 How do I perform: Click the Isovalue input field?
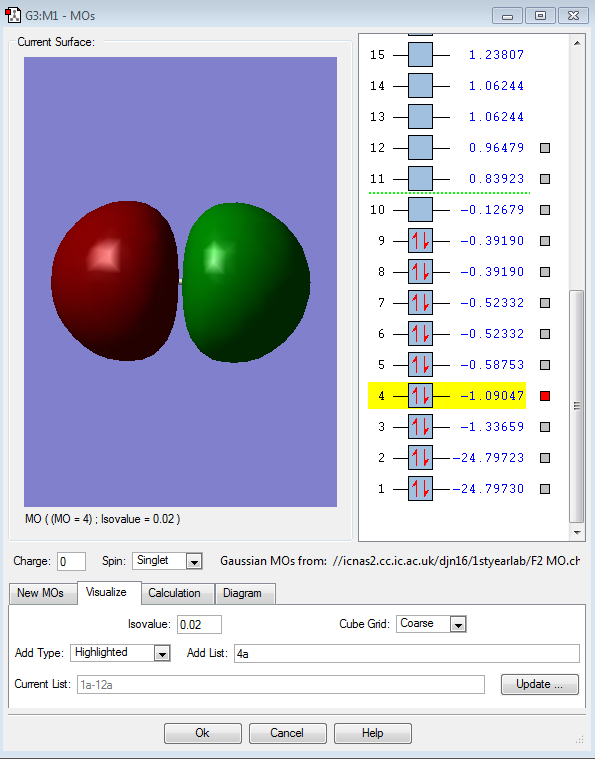[199, 624]
